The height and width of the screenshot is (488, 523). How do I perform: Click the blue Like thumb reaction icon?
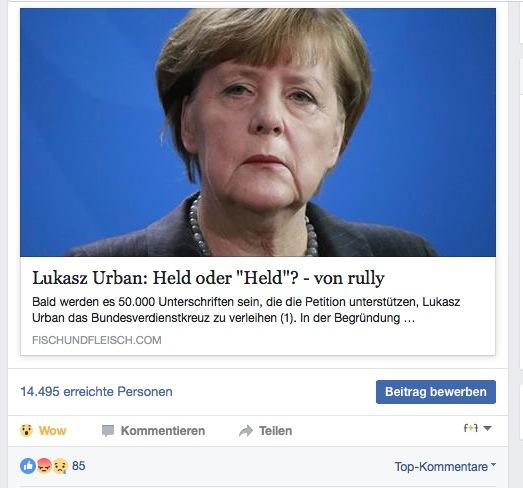(28, 466)
